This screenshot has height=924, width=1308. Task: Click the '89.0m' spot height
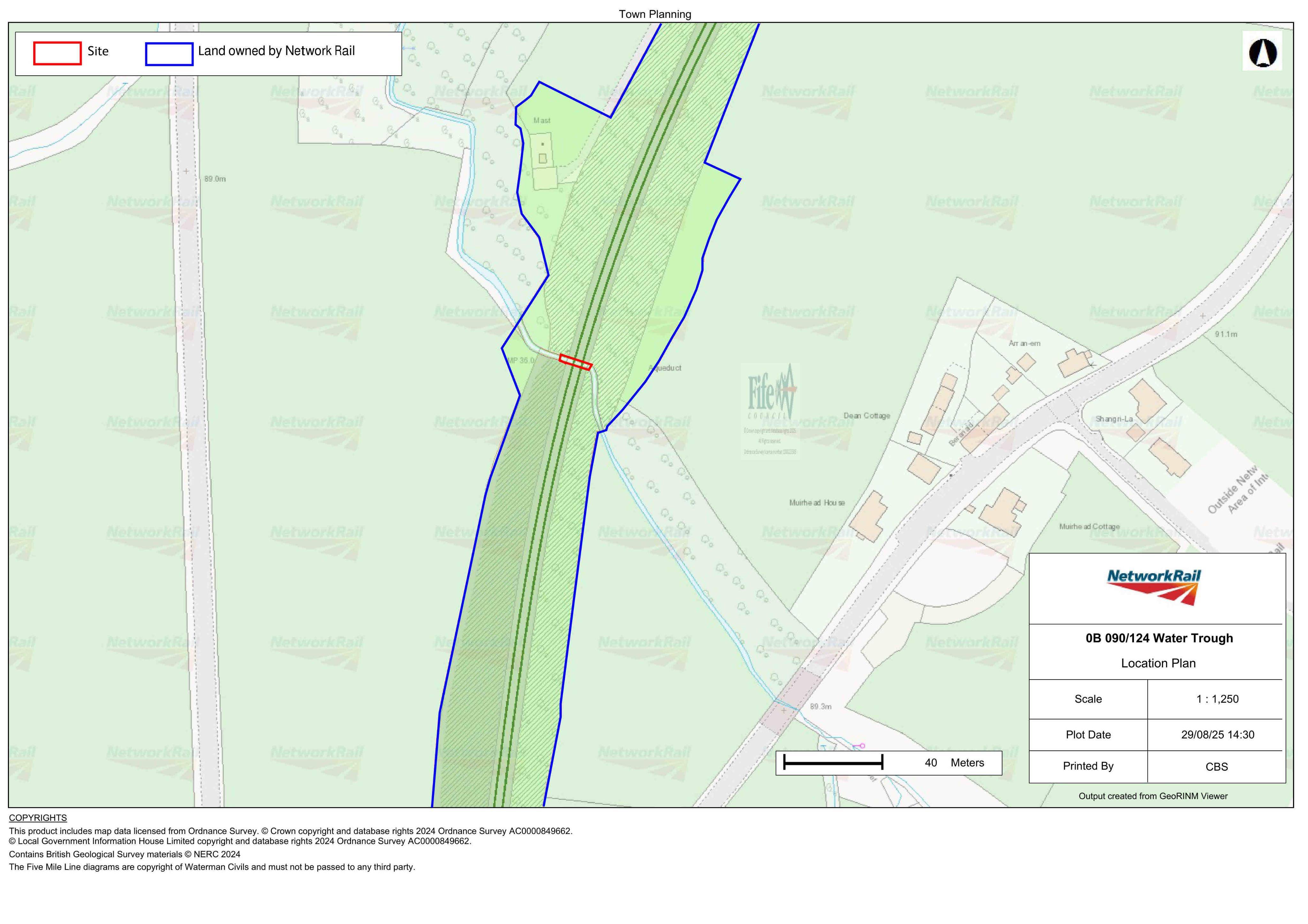[x=215, y=179]
